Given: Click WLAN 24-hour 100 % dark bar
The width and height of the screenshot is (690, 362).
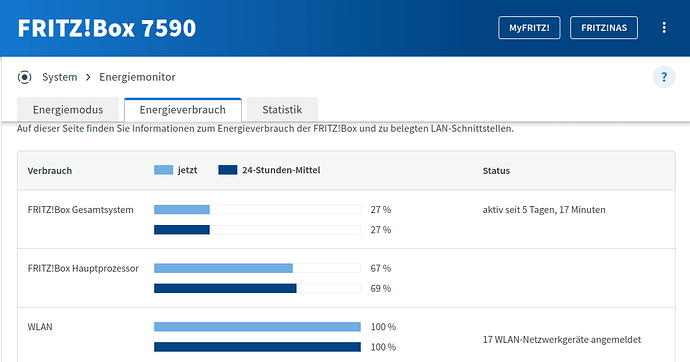Looking at the screenshot, I should (x=257, y=347).
